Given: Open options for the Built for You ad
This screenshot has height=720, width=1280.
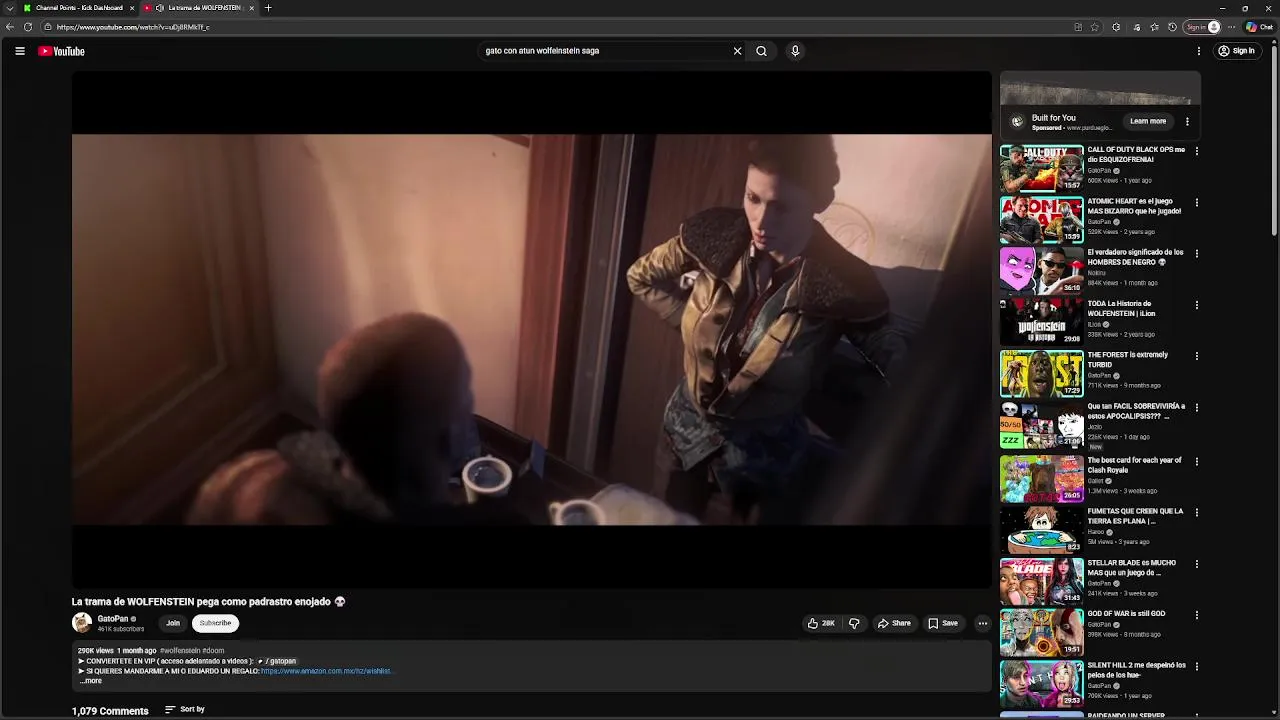Looking at the screenshot, I should (x=1187, y=121).
